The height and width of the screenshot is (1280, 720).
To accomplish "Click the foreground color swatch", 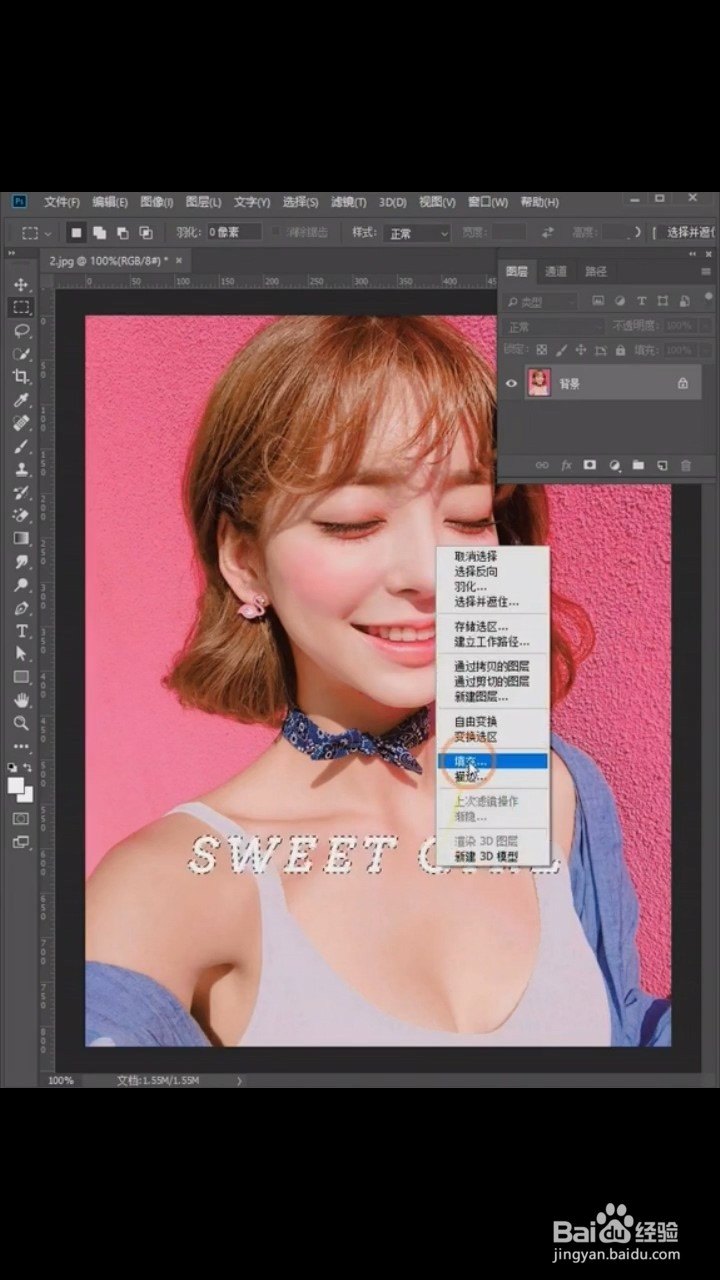I will click(16, 785).
